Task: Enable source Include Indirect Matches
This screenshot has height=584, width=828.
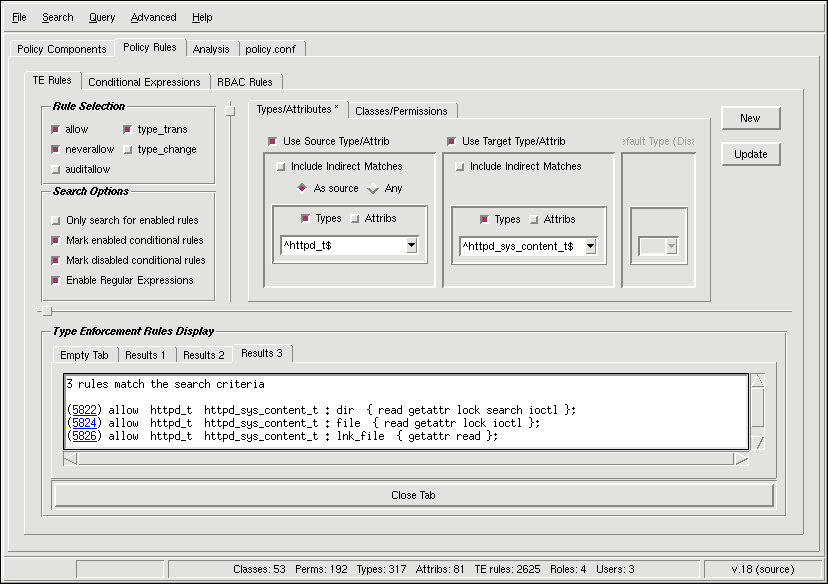Action: 281,166
